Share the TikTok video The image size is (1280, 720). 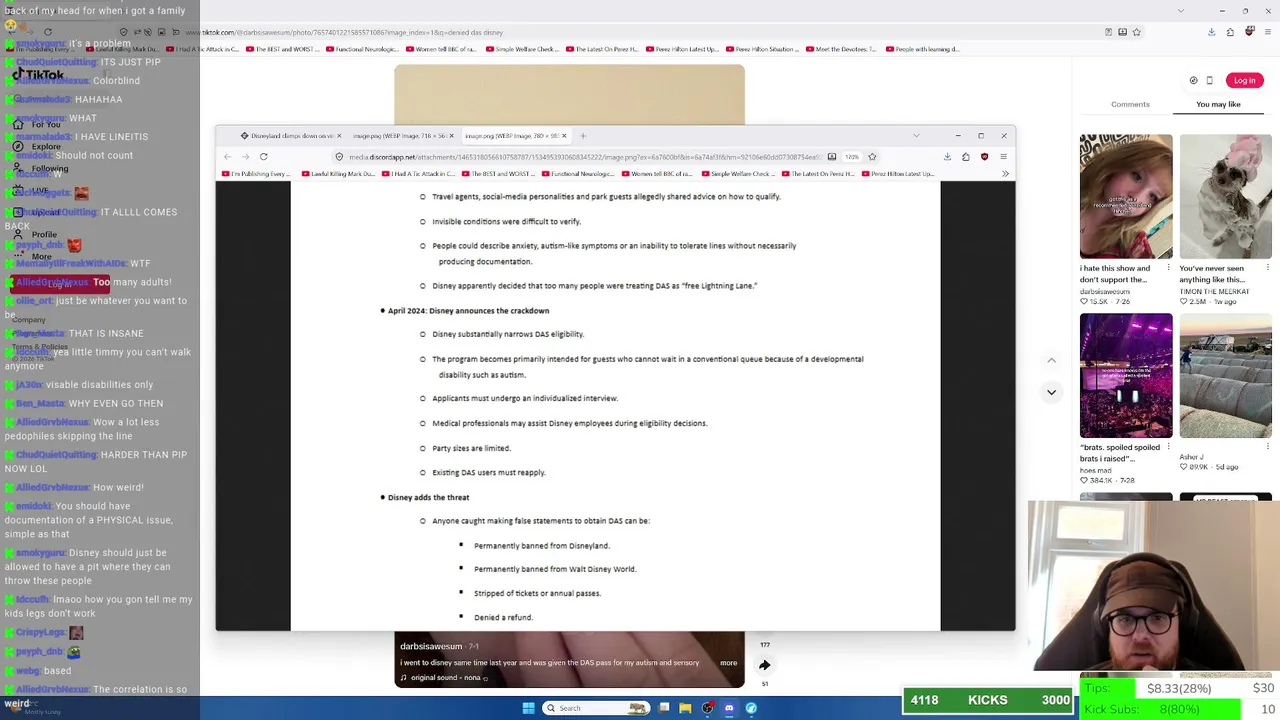pyautogui.click(x=765, y=665)
